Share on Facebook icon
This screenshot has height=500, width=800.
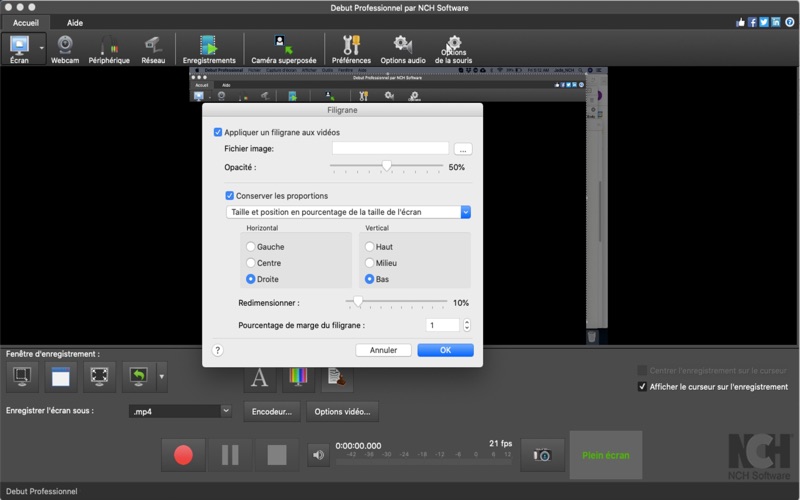[x=752, y=22]
